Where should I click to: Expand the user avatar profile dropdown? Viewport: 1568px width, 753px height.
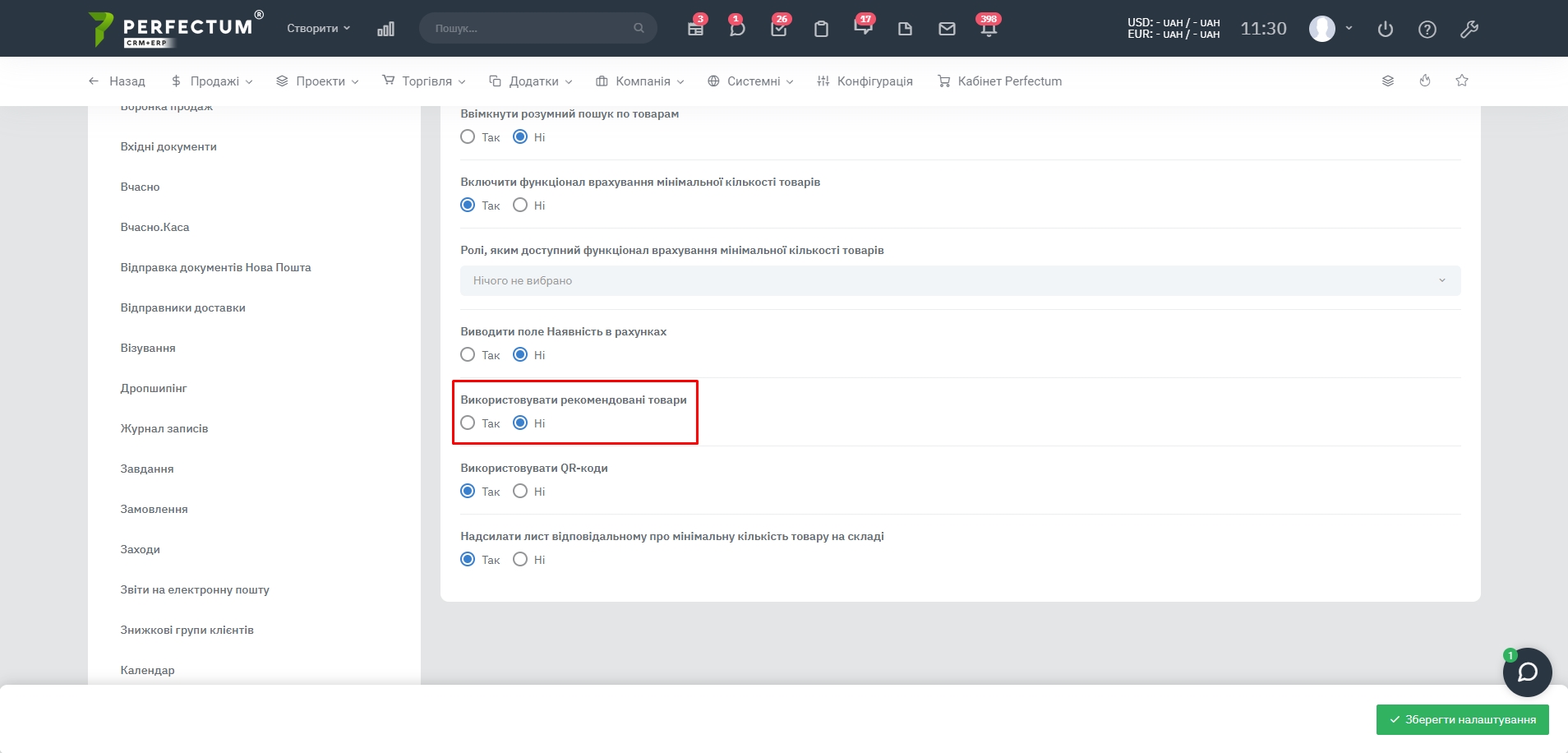tap(1330, 29)
